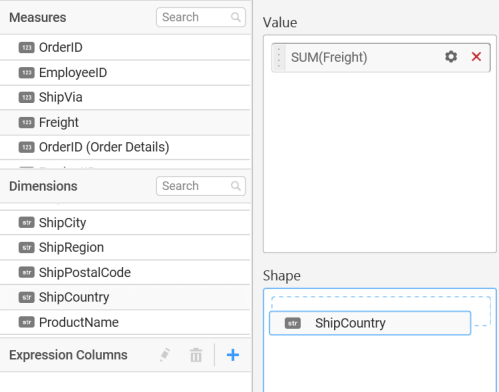Screen dimensions: 499x392
Task: Click the ShipCountry item in Shape box
Action: [x=370, y=323]
